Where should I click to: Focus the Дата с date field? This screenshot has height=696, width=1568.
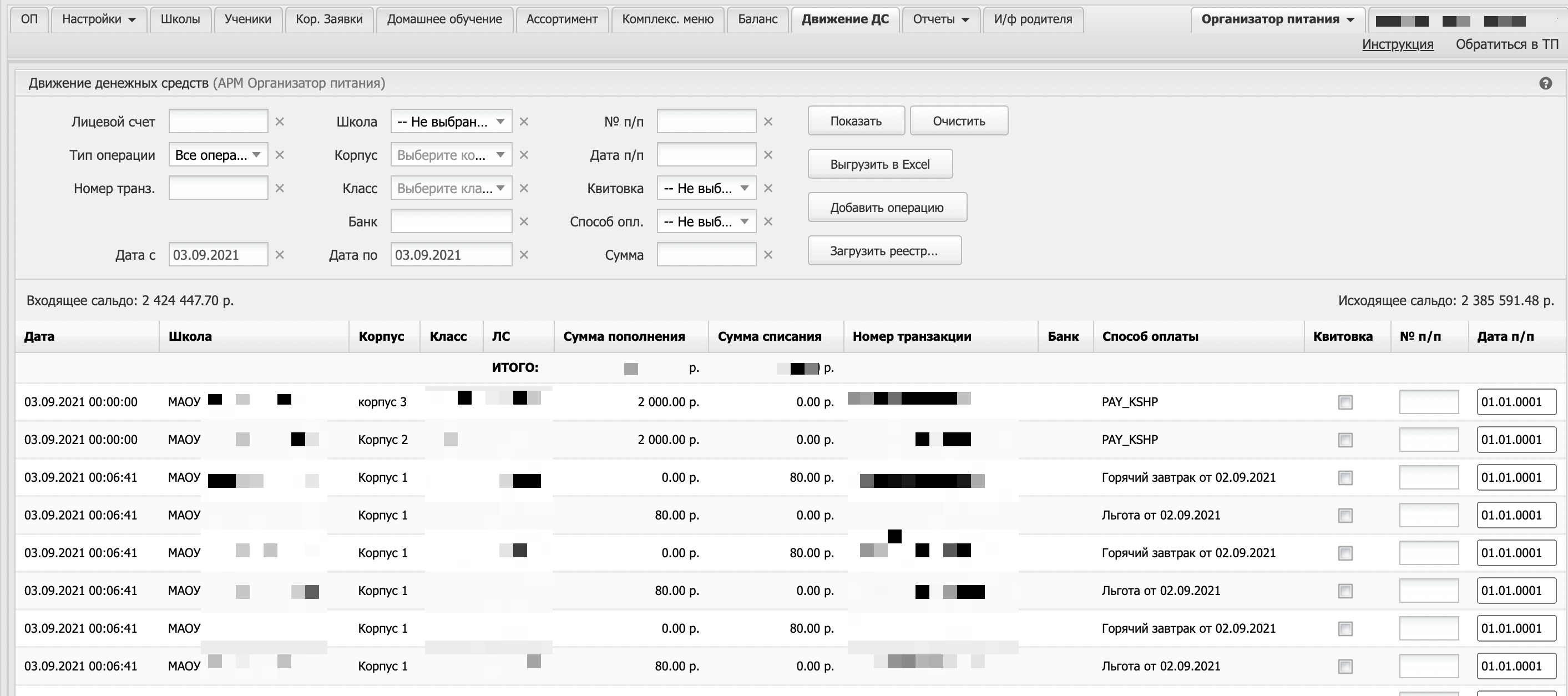coord(218,255)
